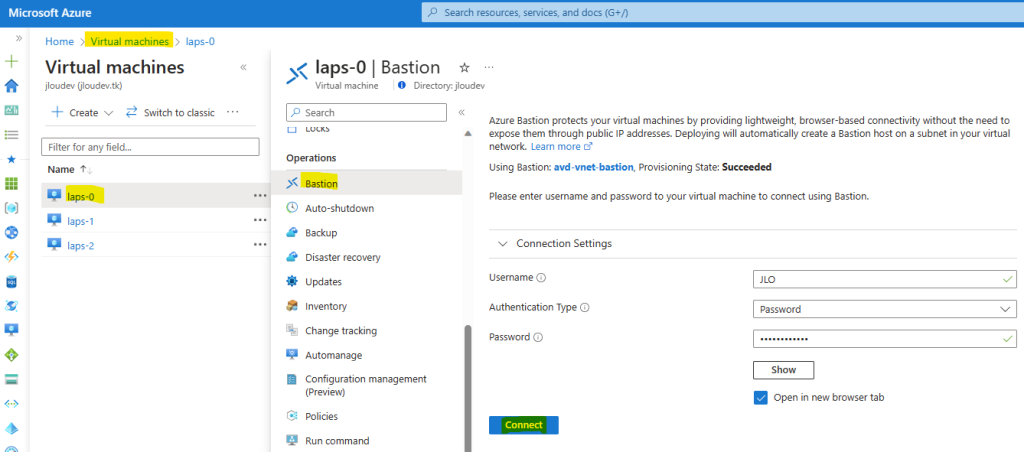Go to Virtual machines breadcrumb

pyautogui.click(x=129, y=42)
